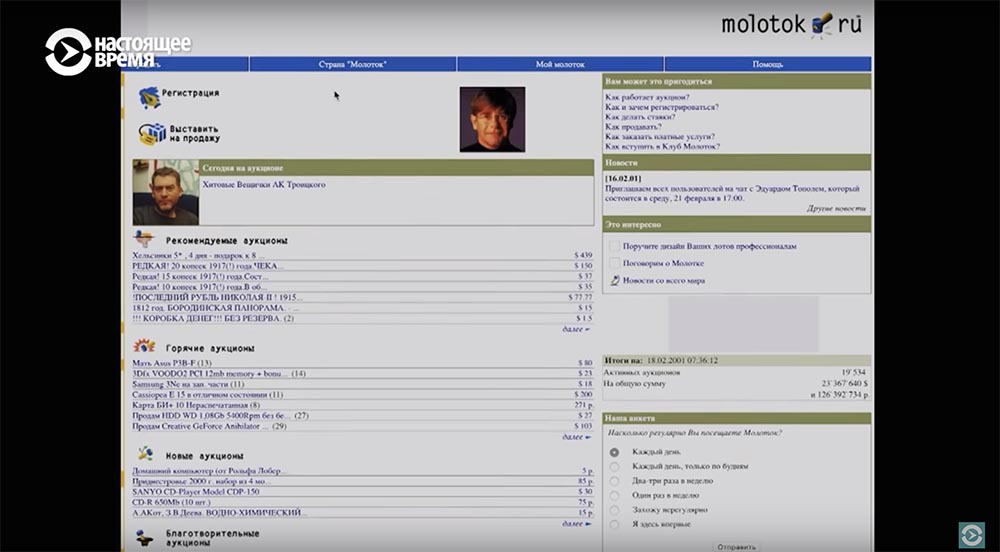Click the Благотворительные аукционы icon

point(145,539)
